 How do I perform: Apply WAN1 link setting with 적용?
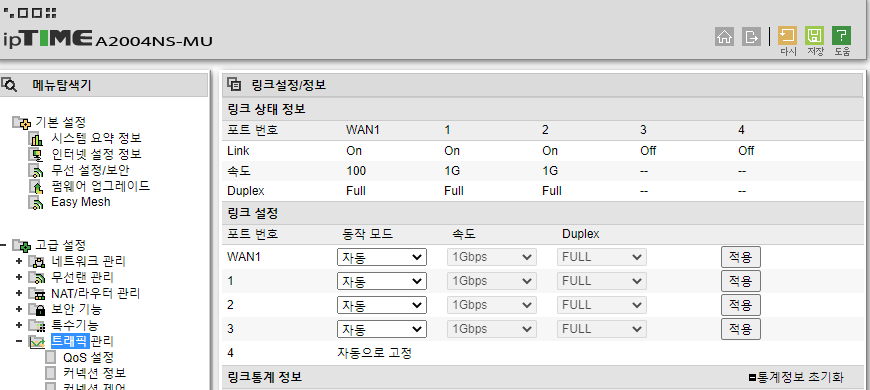741,257
